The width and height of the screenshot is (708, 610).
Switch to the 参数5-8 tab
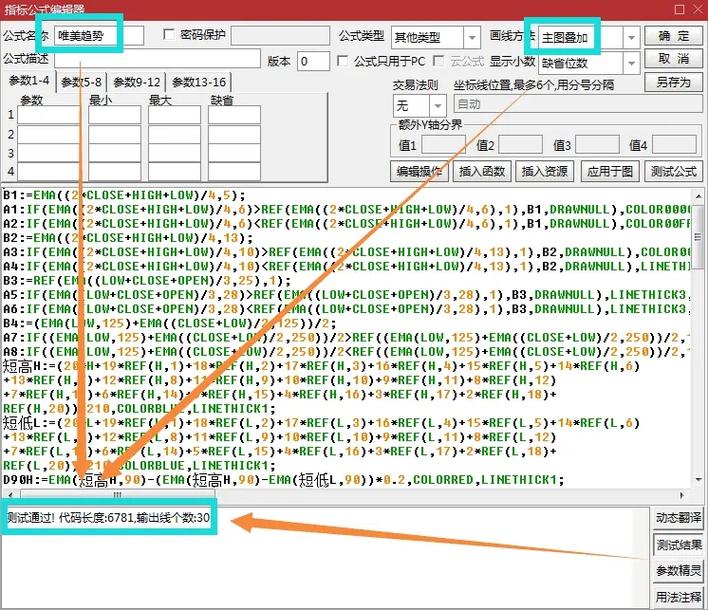point(82,83)
